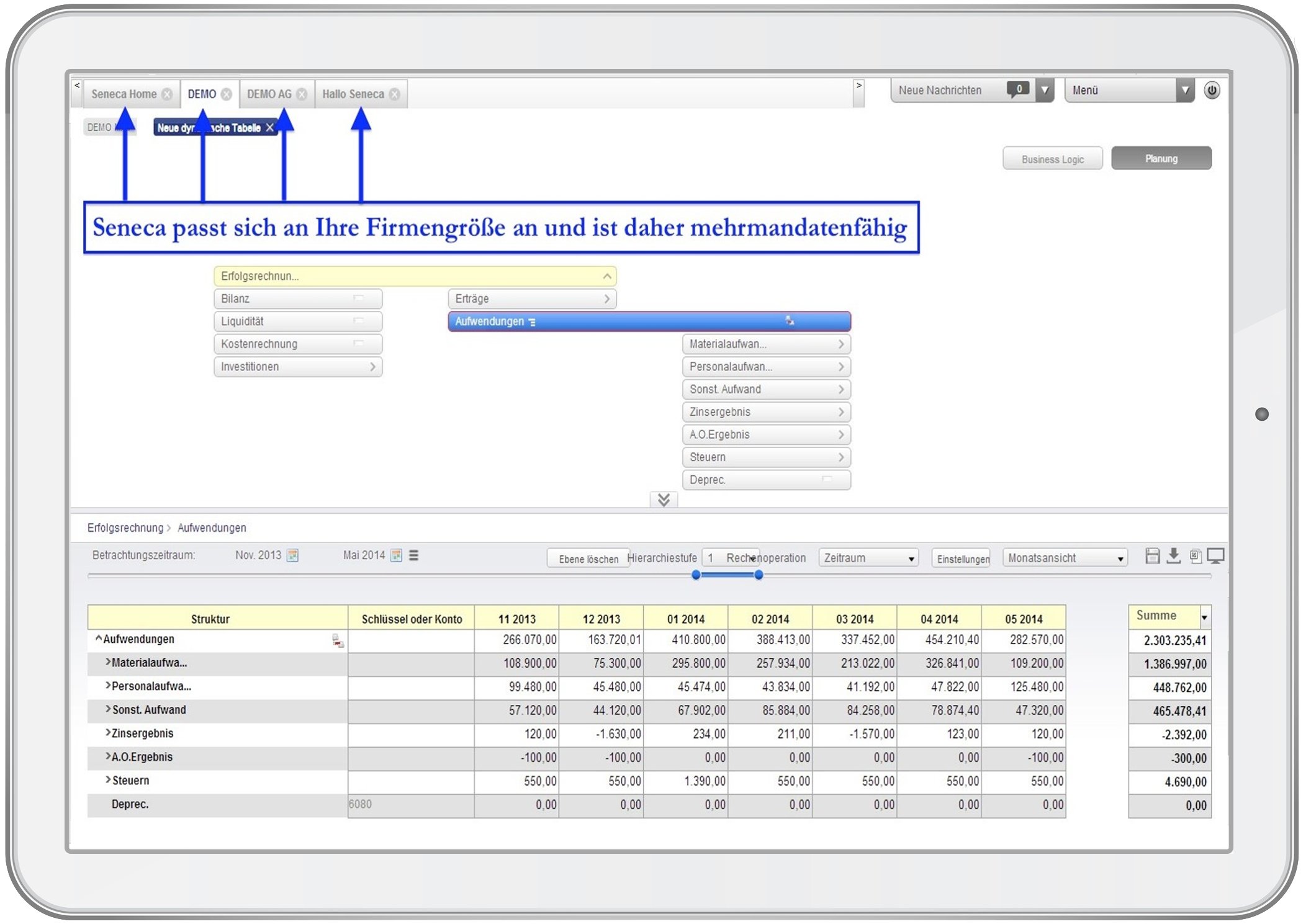
Task: Click the red icon in Aufwendungen row
Action: coord(338,641)
